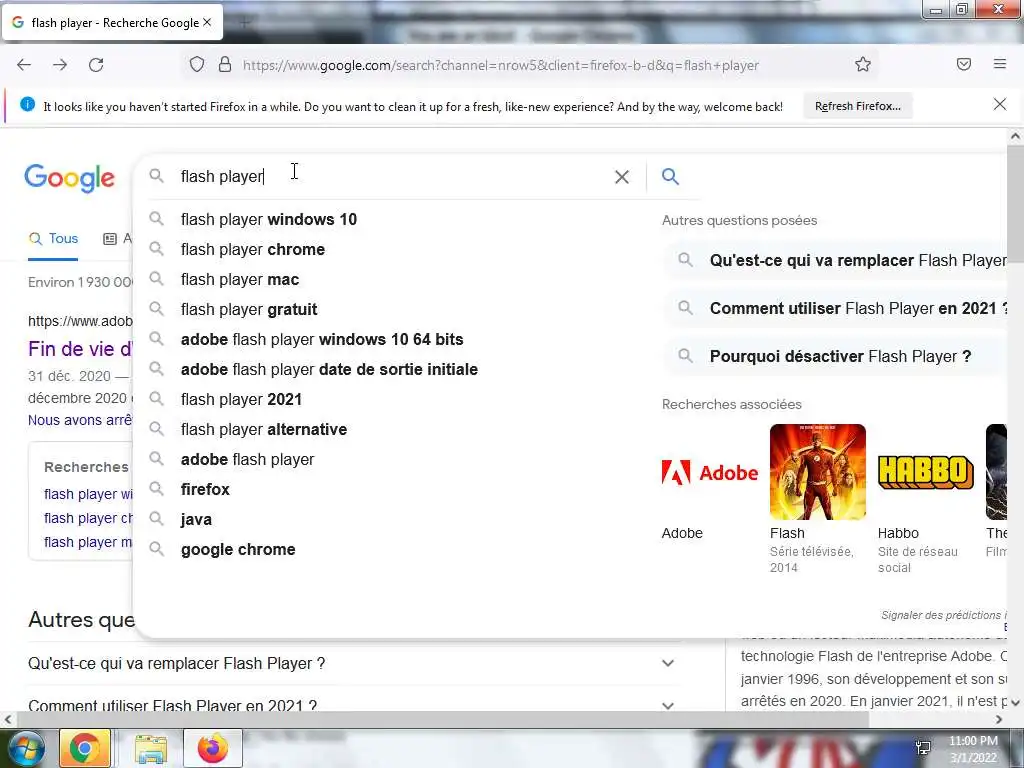This screenshot has width=1024, height=768.
Task: Click the padlock site info icon
Action: [x=225, y=65]
